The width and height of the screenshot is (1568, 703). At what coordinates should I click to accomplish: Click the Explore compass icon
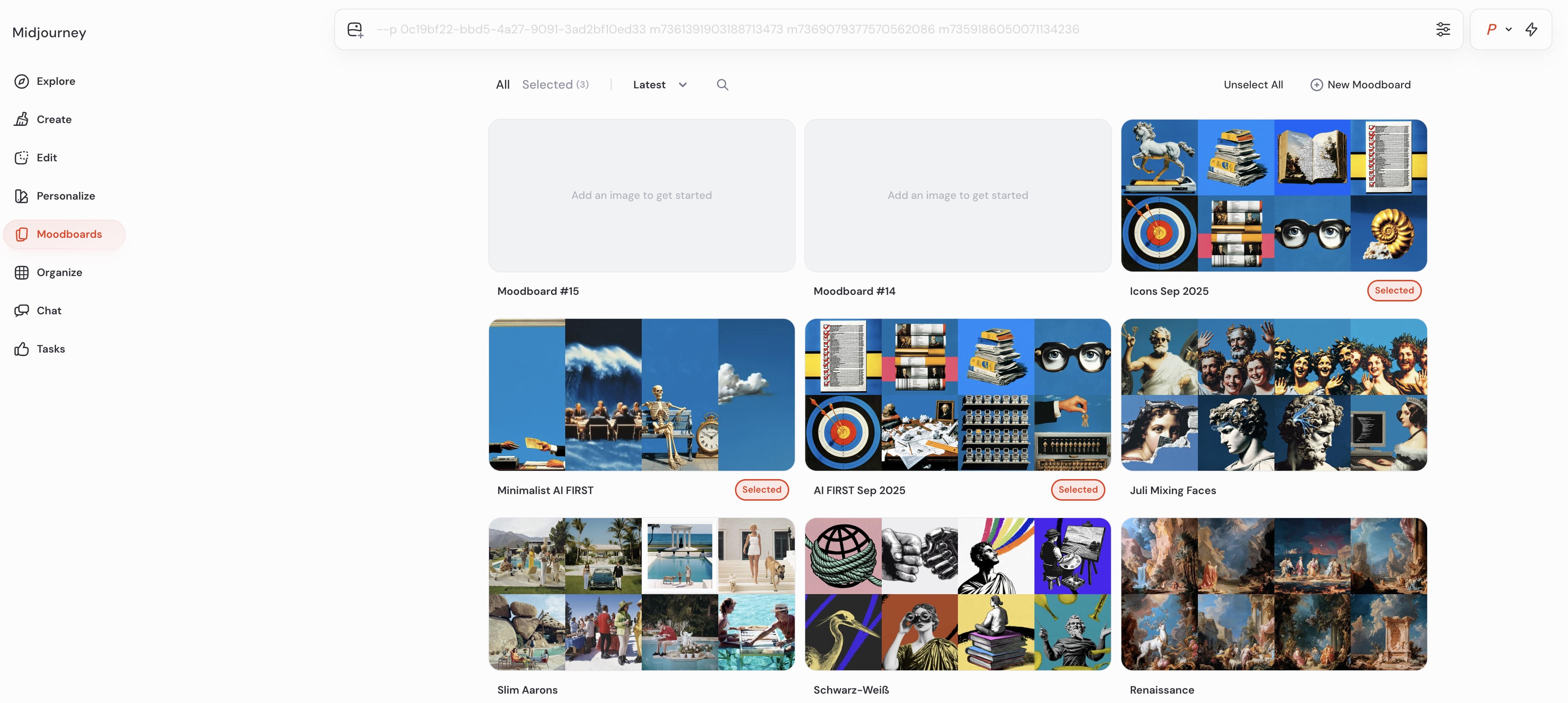[x=21, y=81]
